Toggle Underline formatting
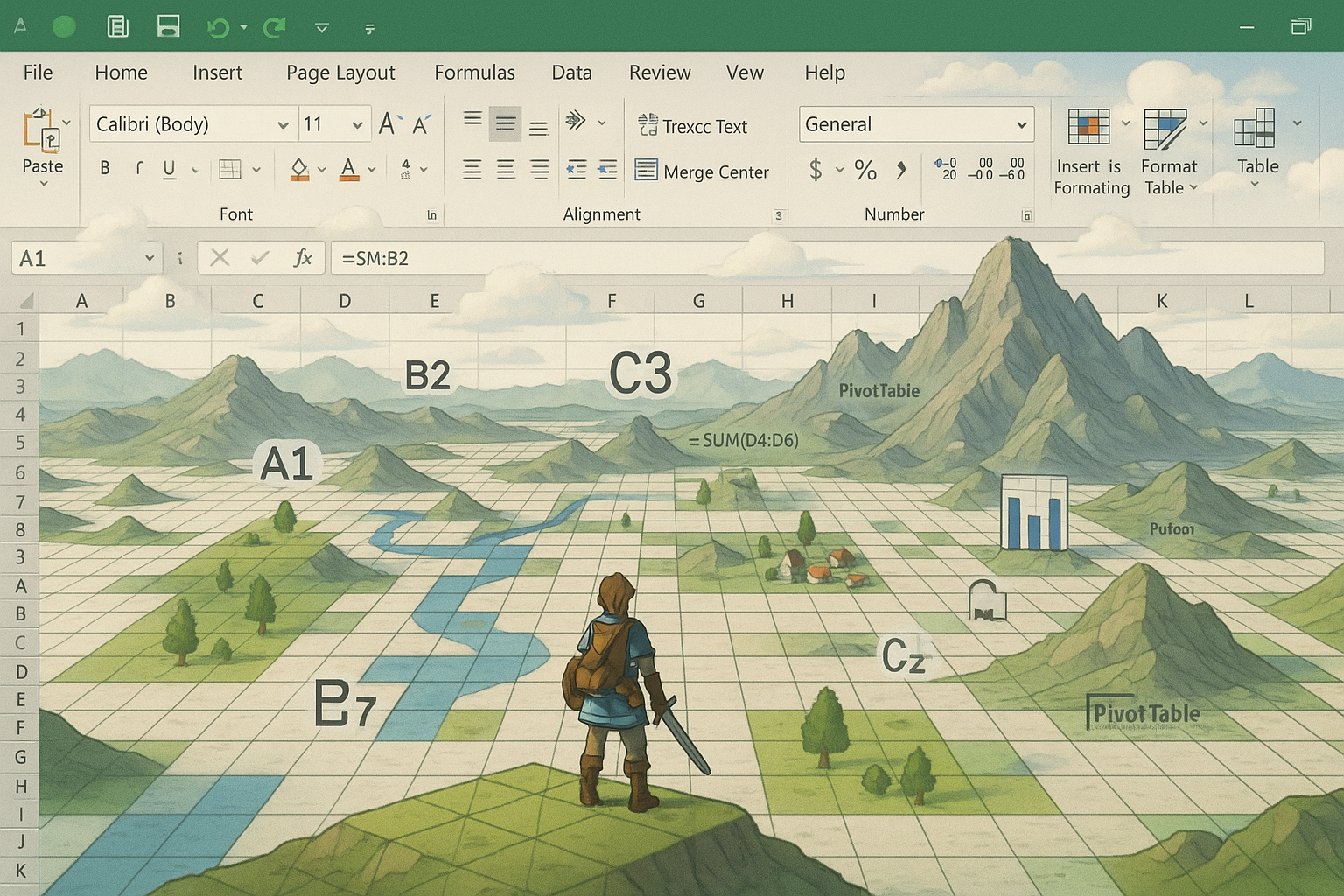 [x=170, y=170]
